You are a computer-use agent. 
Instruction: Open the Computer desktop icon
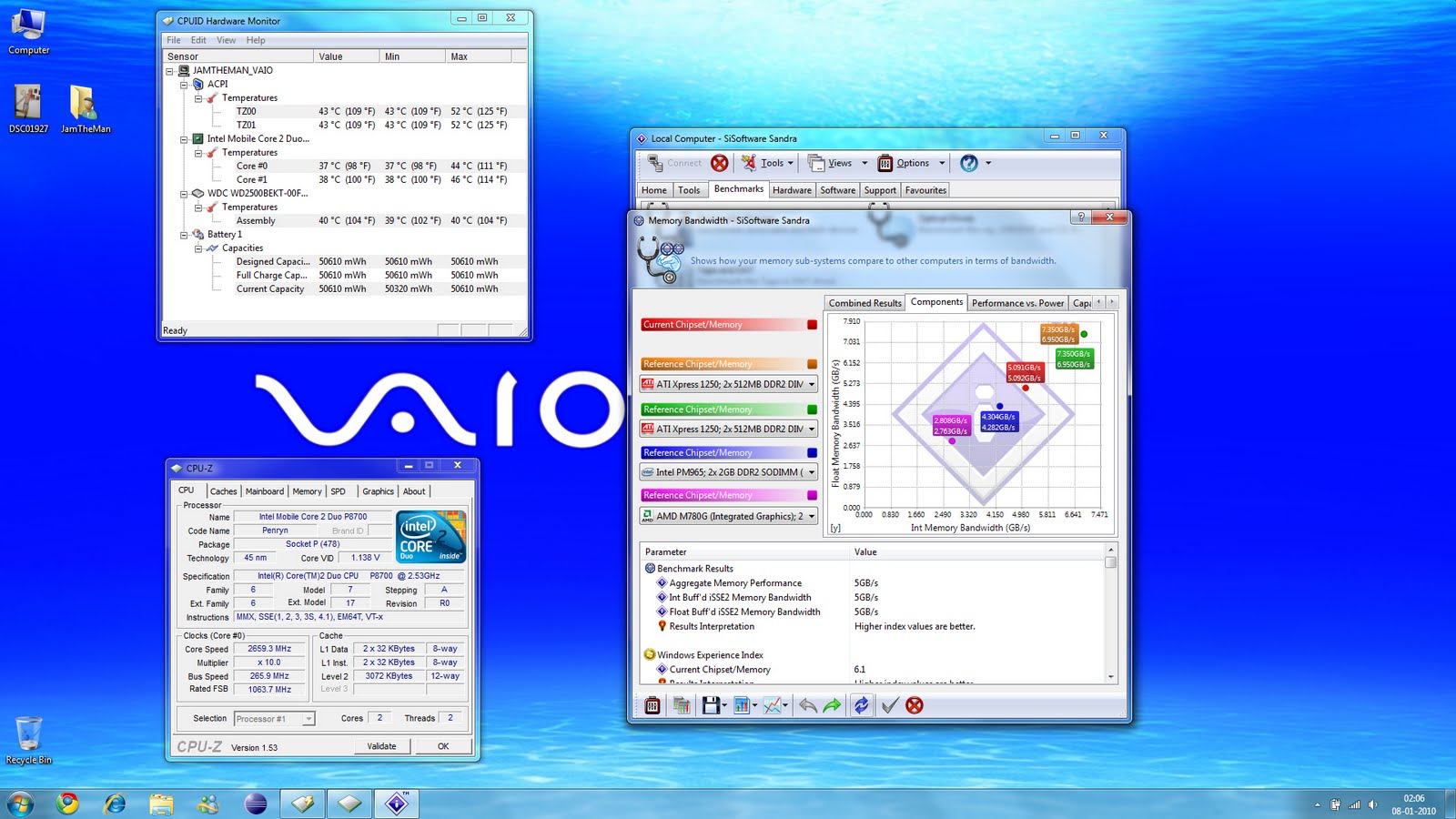(x=29, y=31)
